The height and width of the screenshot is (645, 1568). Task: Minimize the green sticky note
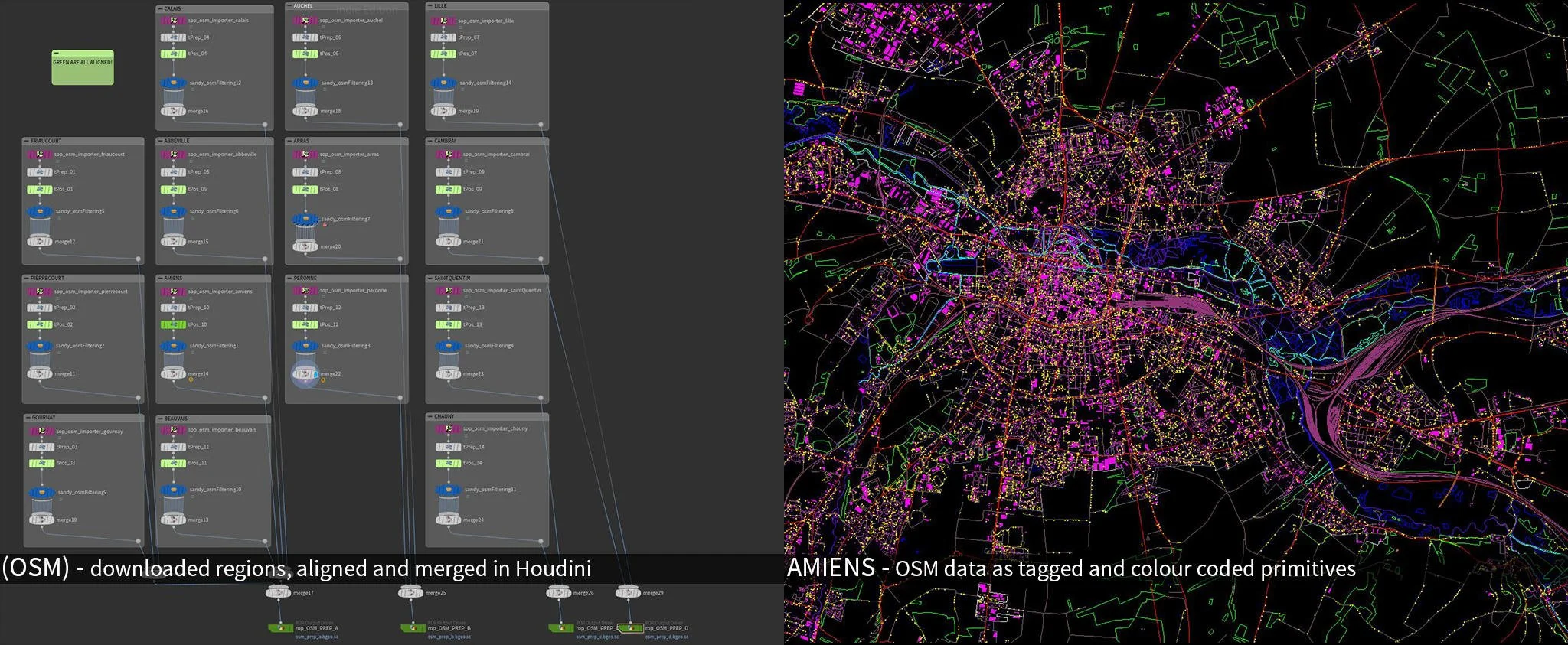click(x=56, y=53)
